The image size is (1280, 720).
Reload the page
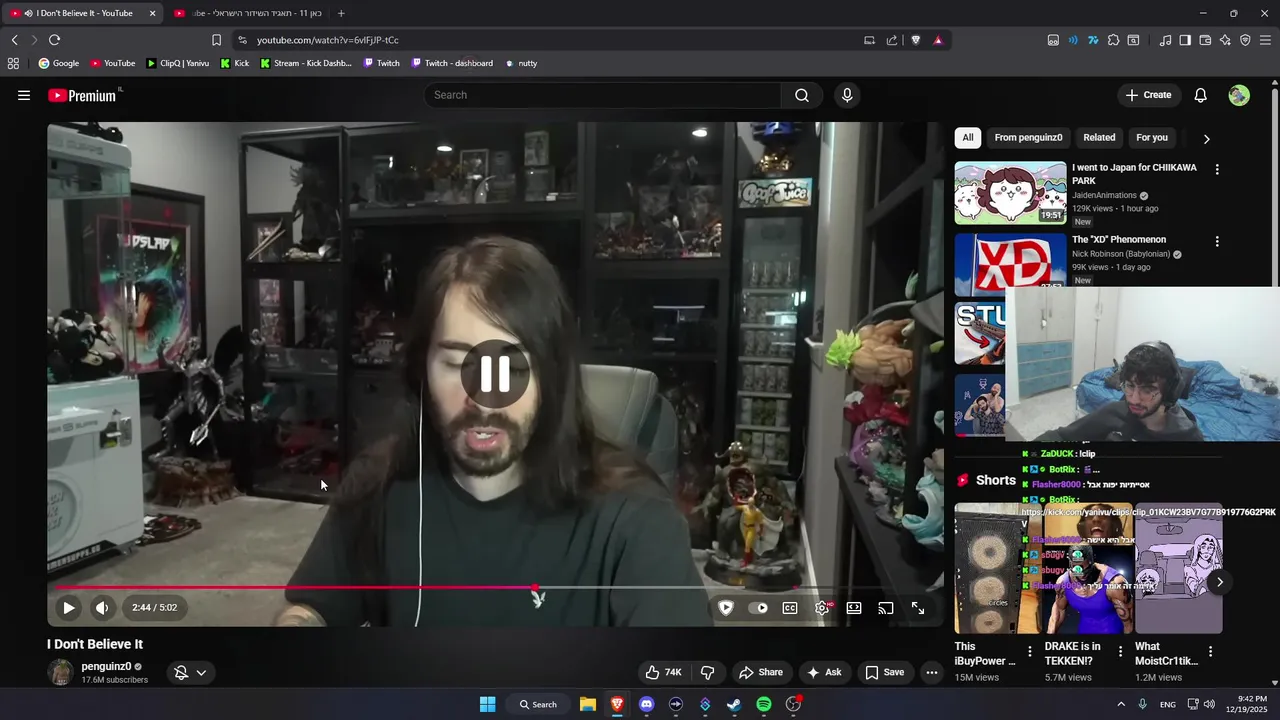click(x=54, y=40)
